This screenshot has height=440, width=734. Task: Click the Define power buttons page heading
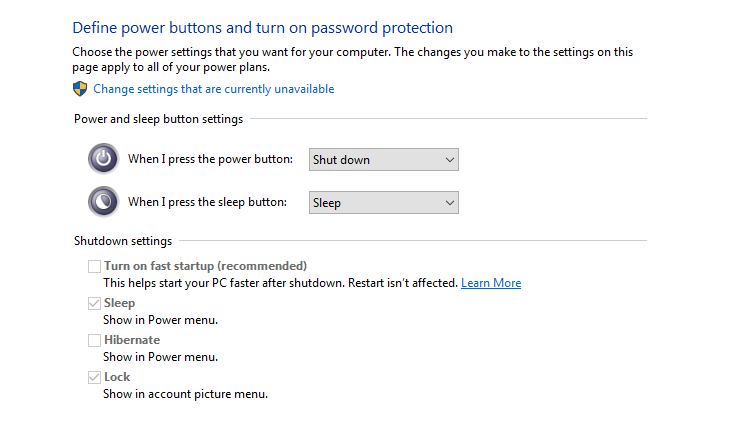pyautogui.click(x=262, y=28)
